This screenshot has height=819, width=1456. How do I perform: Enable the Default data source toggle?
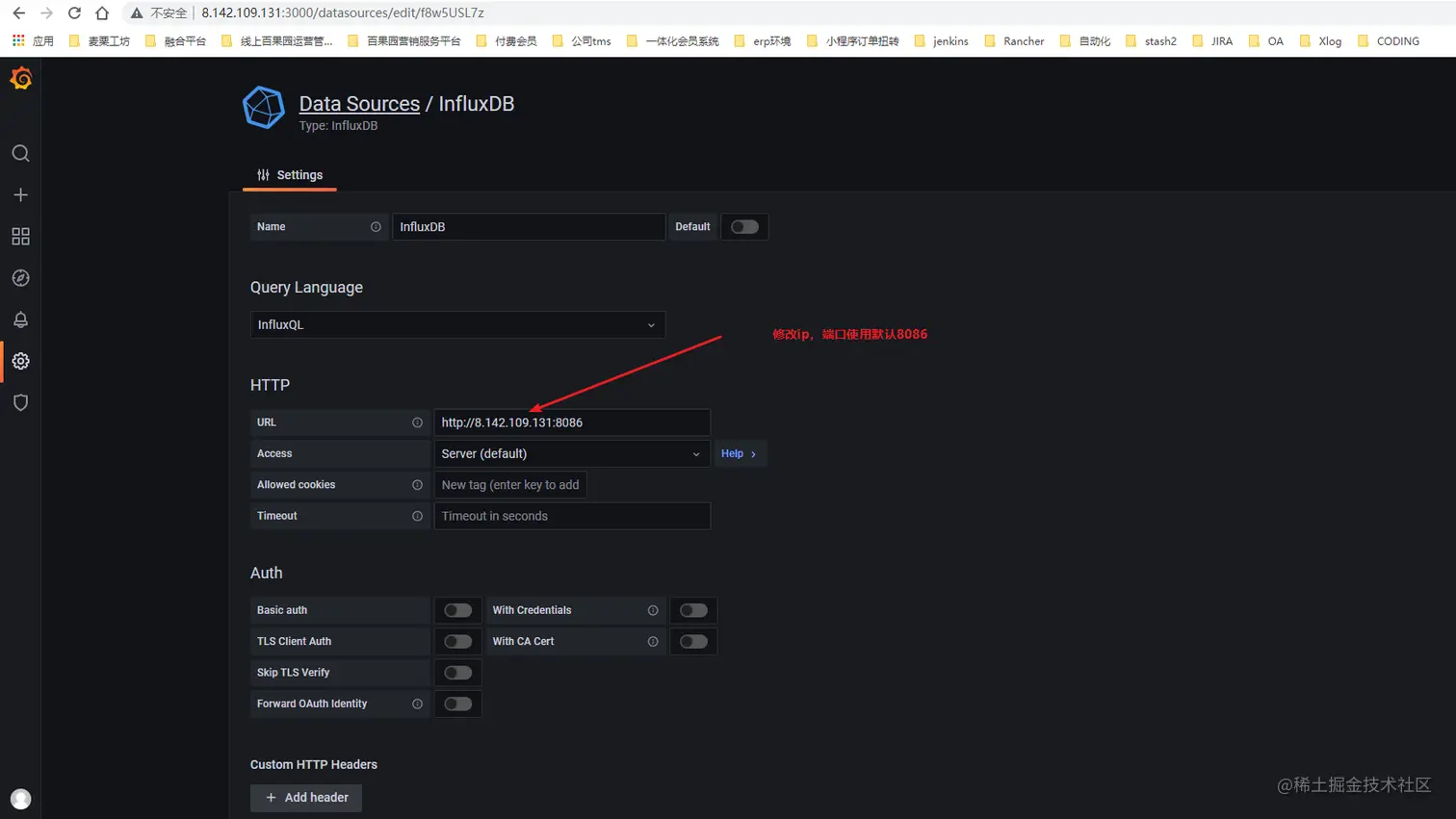744,226
